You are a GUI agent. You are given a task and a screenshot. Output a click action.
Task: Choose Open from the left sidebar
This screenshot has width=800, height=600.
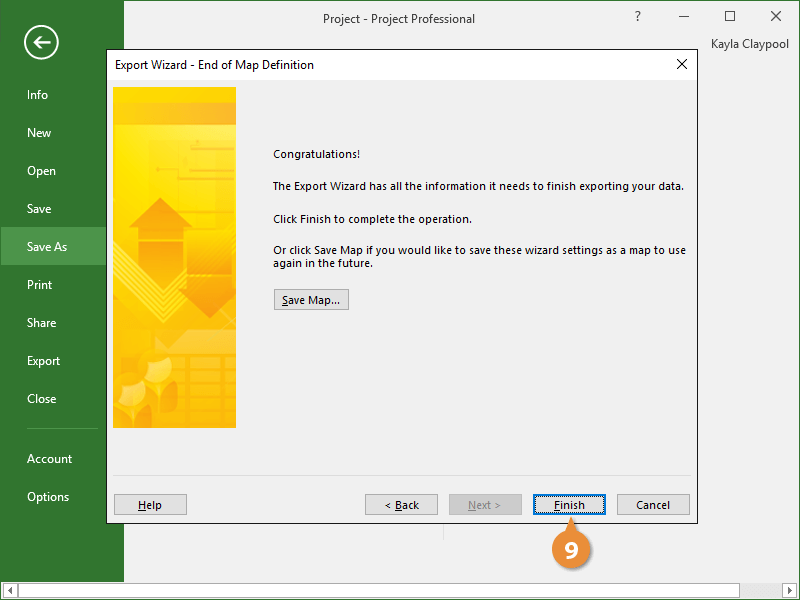tap(41, 171)
